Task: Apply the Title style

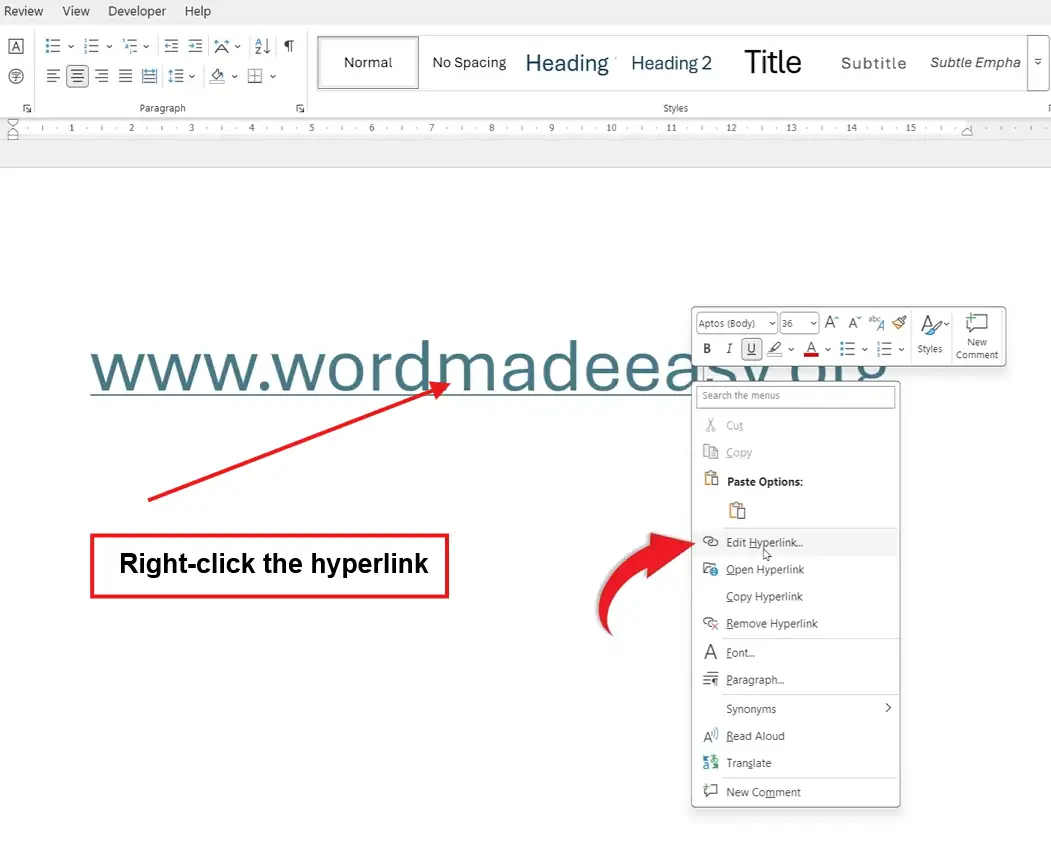Action: point(772,62)
